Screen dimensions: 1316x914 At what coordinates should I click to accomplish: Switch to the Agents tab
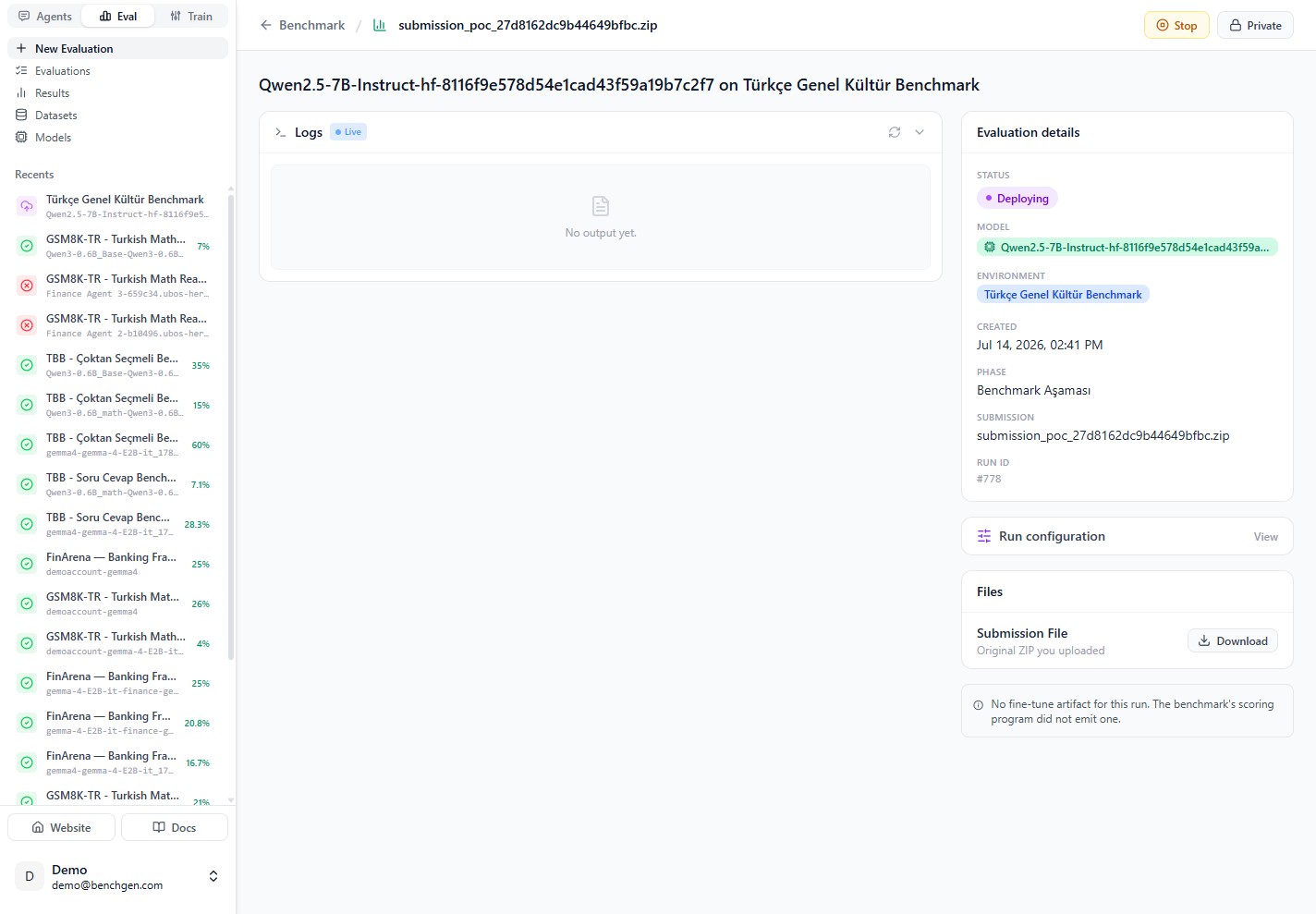coord(45,17)
